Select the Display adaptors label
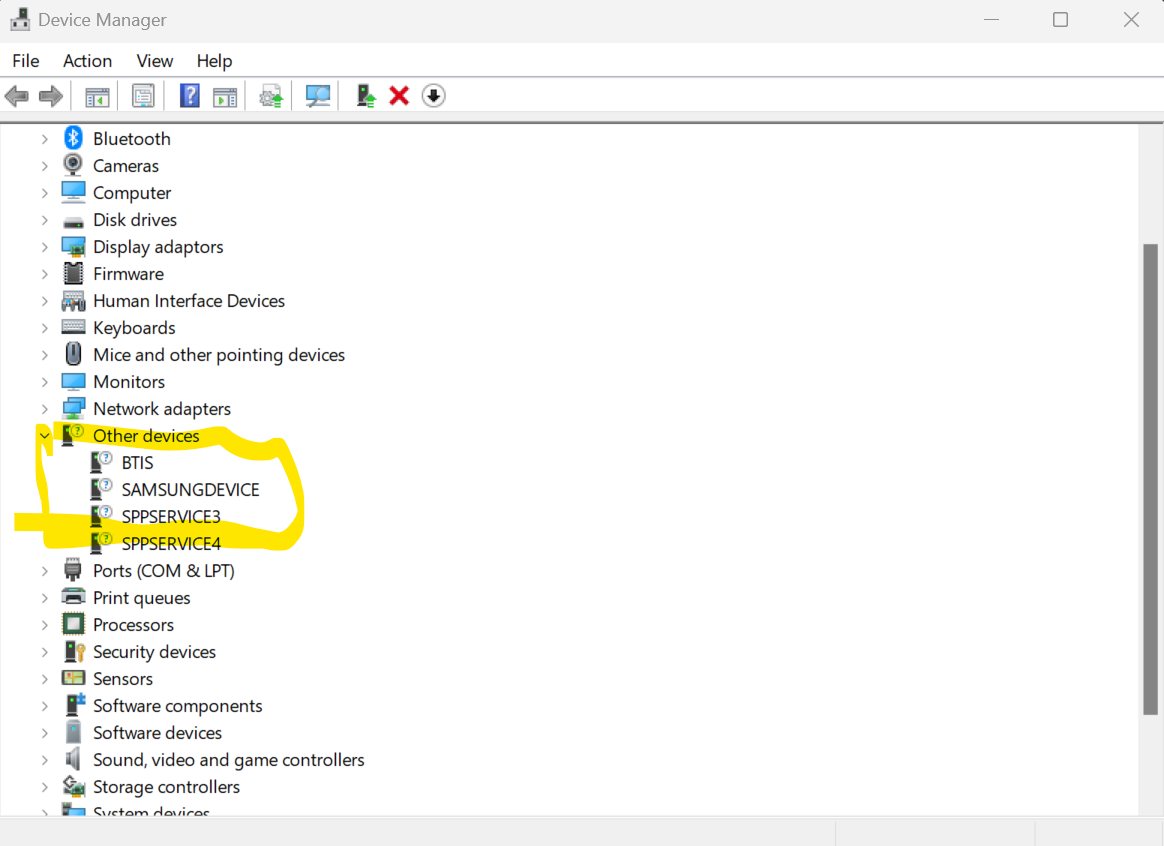Image resolution: width=1164 pixels, height=846 pixels. point(158,247)
